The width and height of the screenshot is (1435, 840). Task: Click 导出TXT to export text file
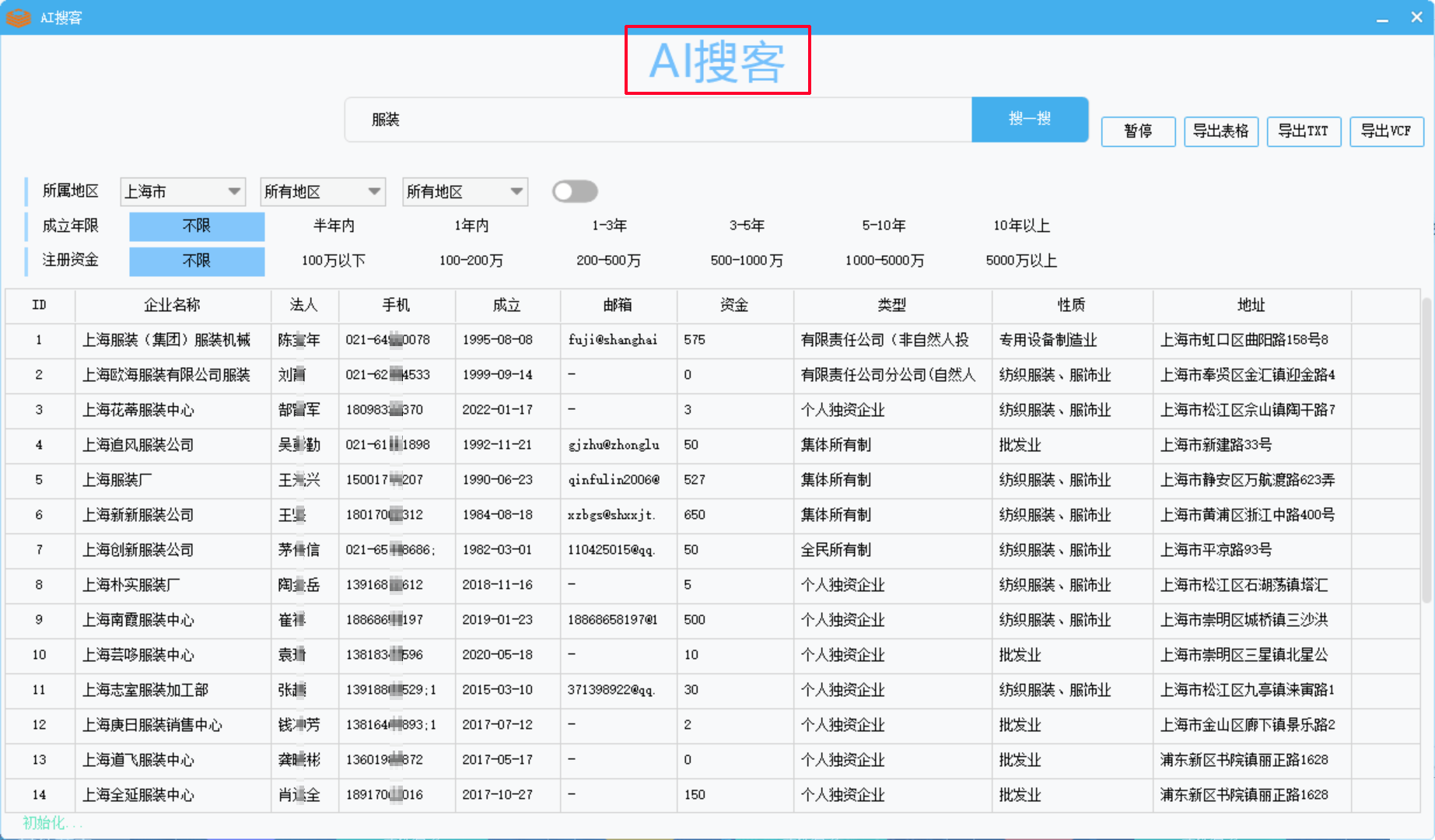coord(1304,131)
